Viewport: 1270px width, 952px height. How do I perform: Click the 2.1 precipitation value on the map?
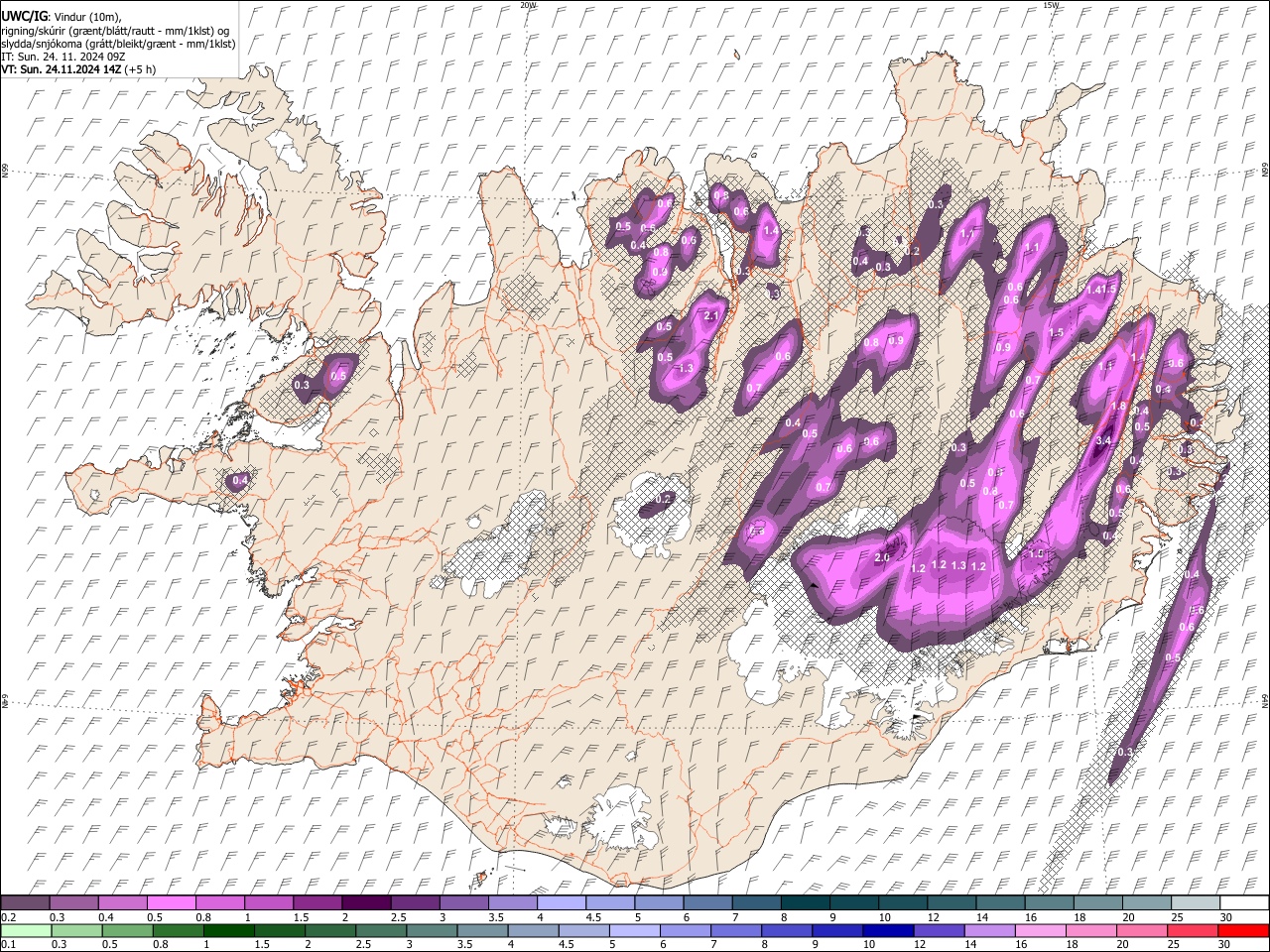click(x=710, y=315)
